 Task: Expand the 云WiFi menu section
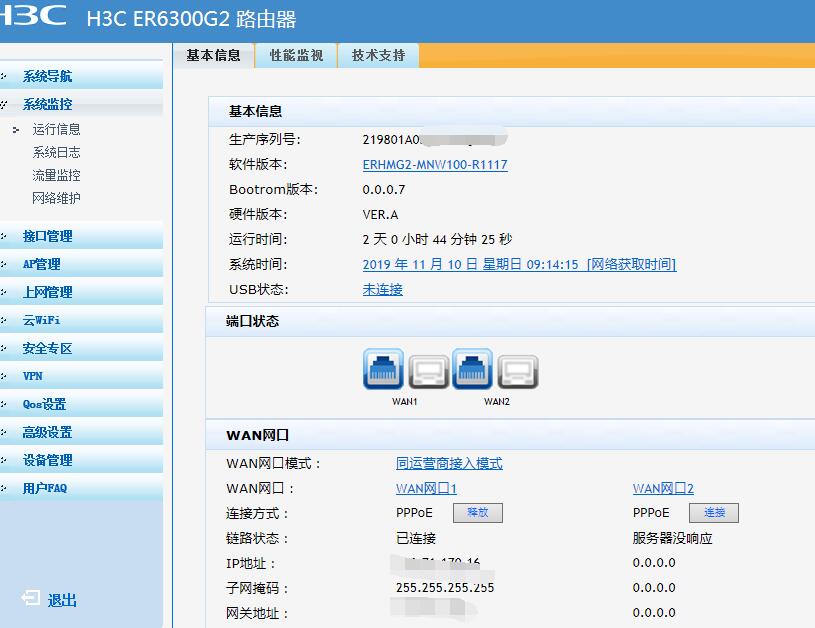[81, 320]
